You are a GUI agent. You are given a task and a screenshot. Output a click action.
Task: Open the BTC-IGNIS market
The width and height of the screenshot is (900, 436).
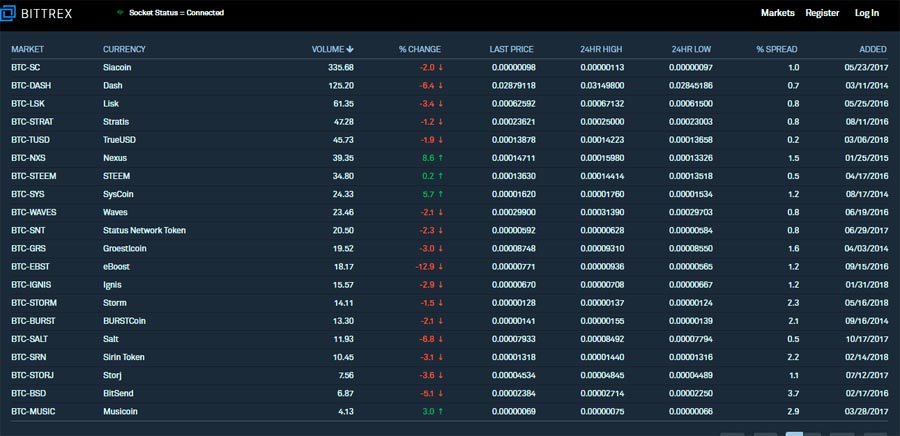[x=32, y=285]
